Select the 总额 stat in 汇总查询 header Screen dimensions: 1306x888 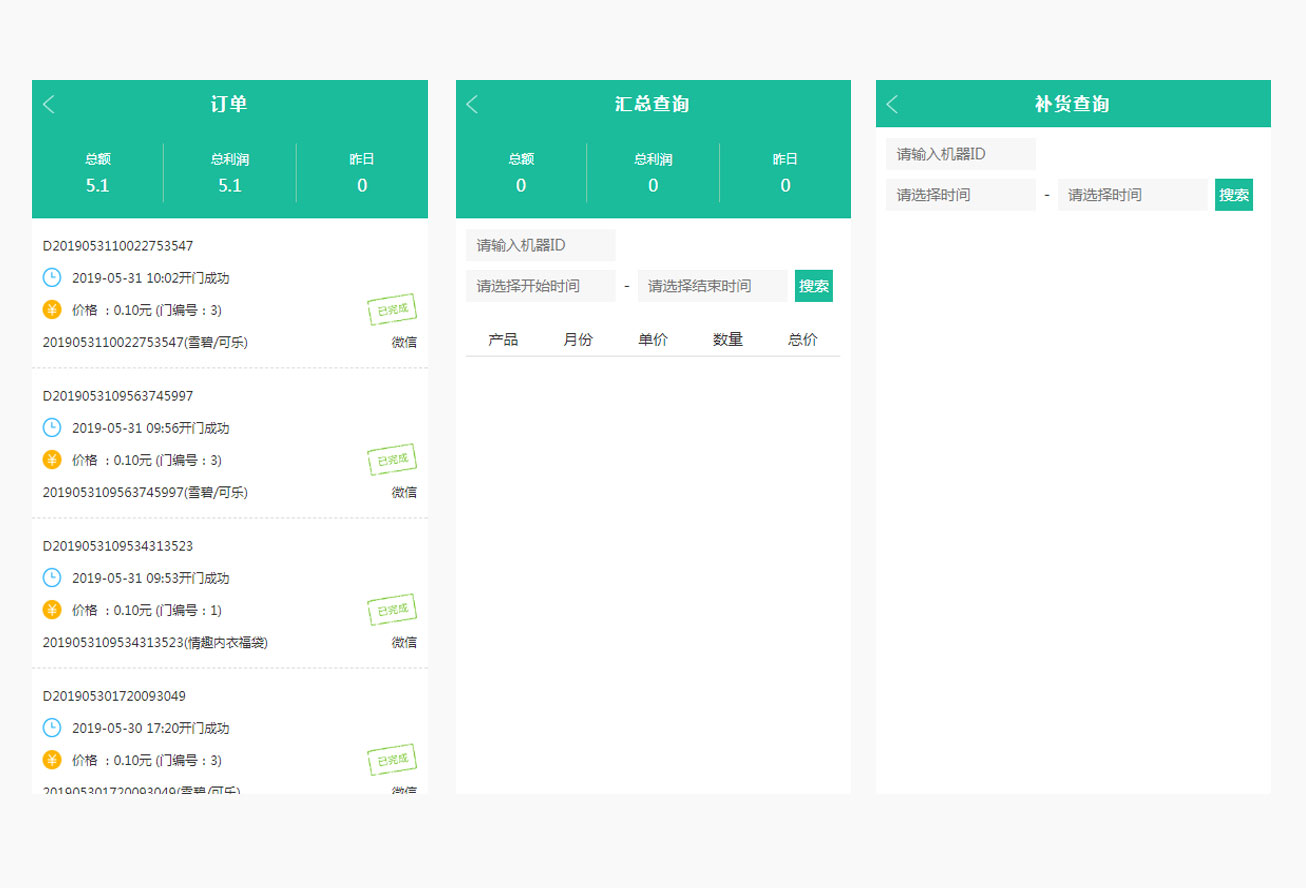pos(521,173)
